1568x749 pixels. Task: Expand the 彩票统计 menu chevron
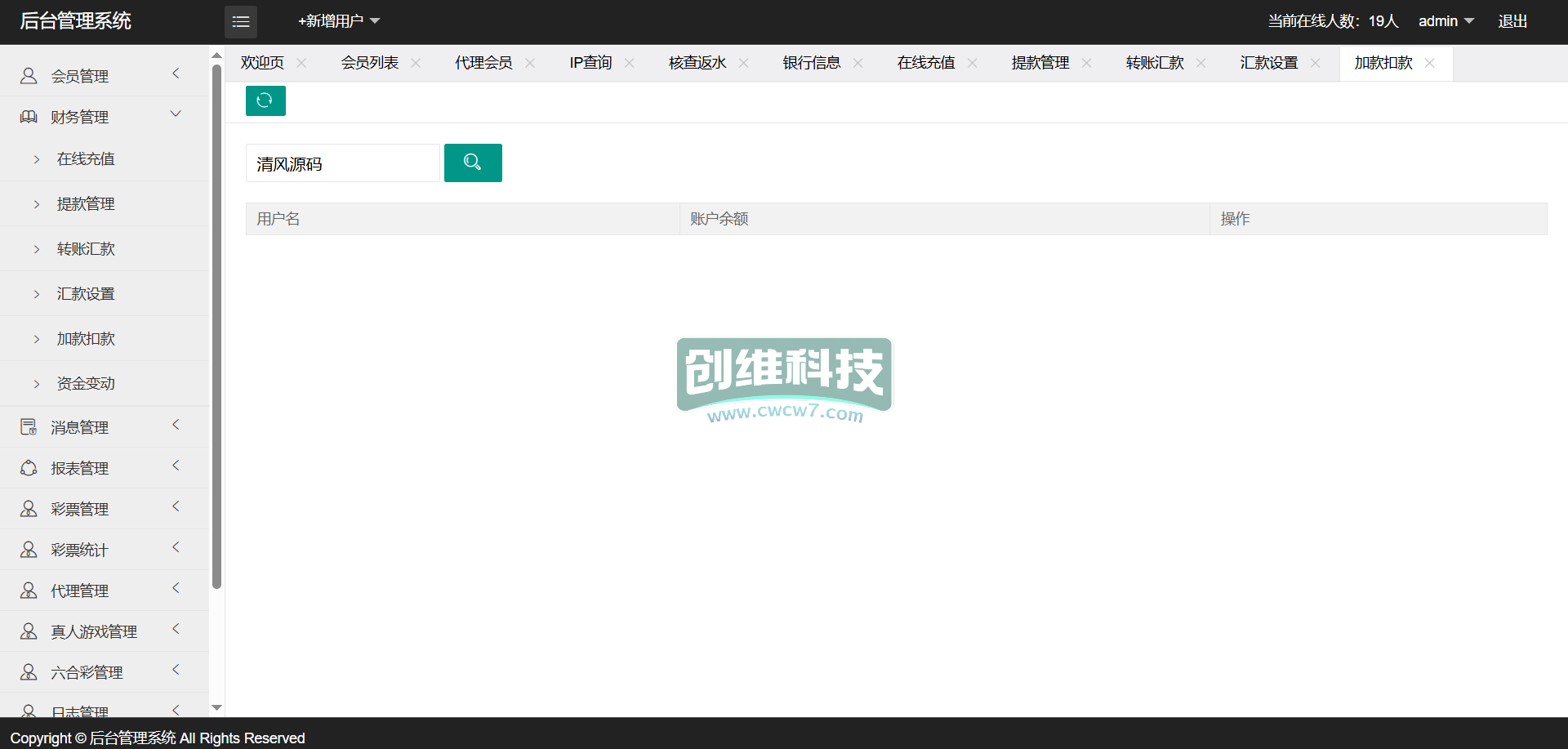click(176, 547)
